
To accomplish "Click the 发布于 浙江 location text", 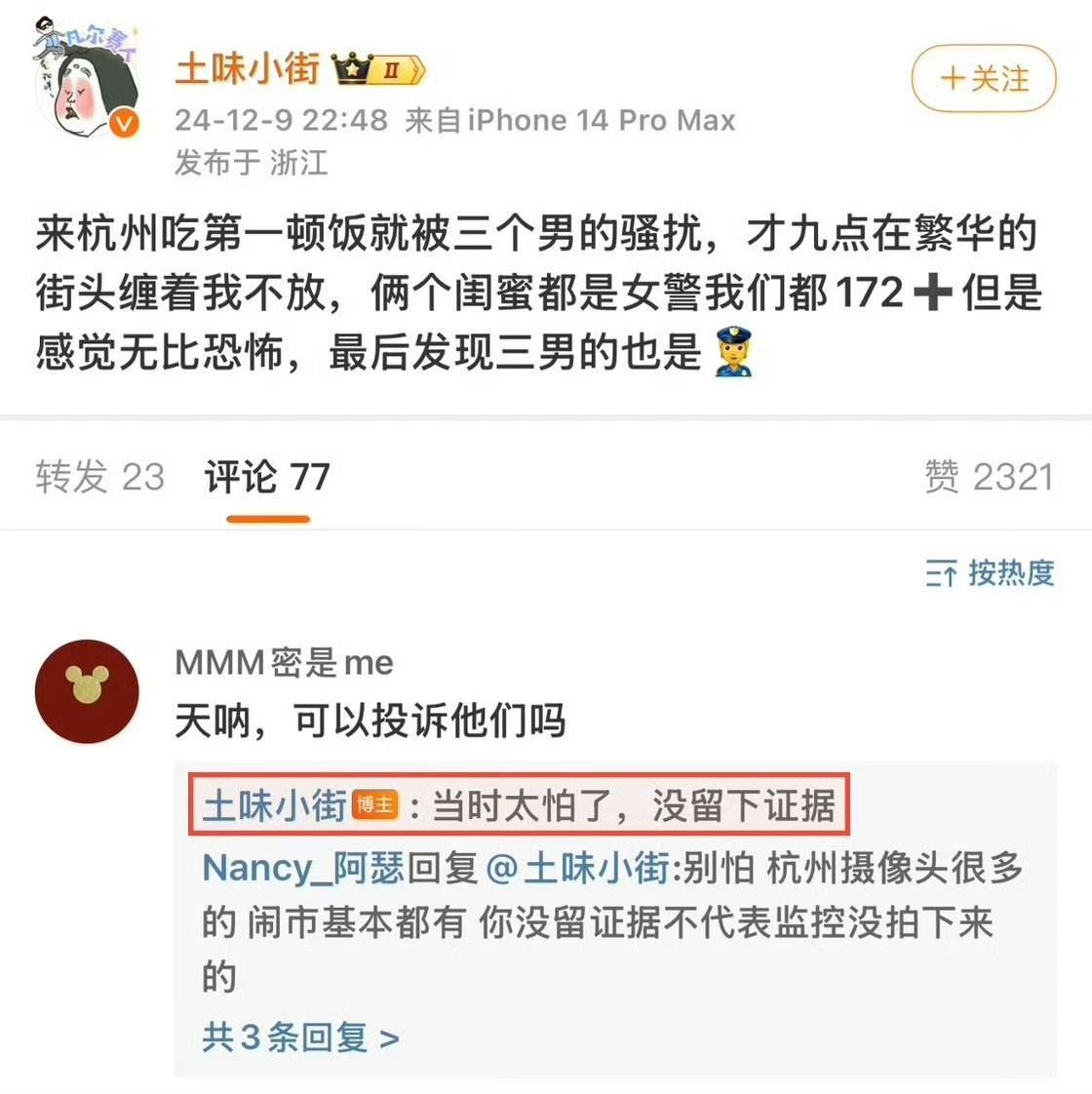I will pyautogui.click(x=252, y=163).
